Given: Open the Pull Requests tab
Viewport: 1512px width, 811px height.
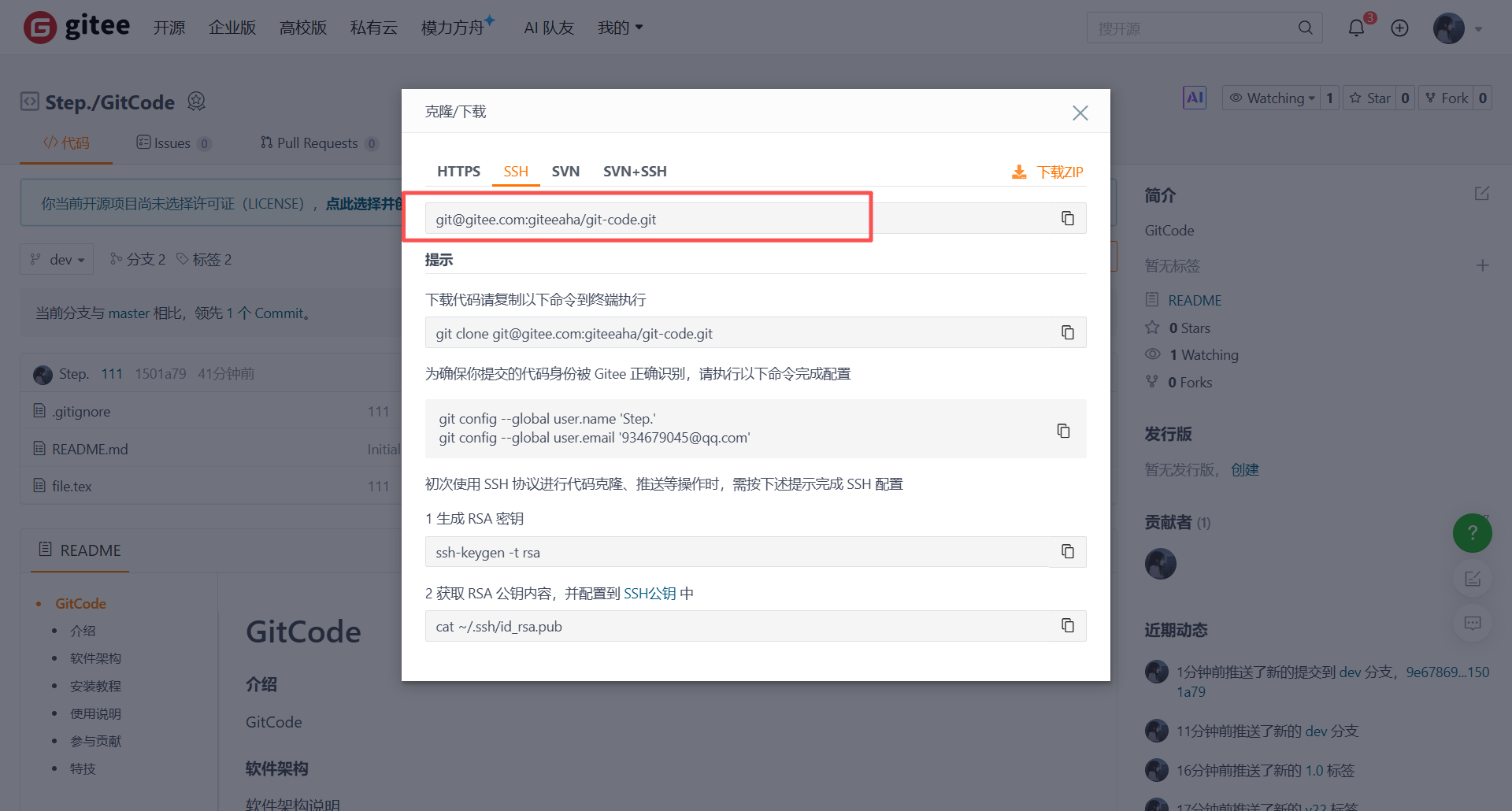Looking at the screenshot, I should tap(319, 143).
